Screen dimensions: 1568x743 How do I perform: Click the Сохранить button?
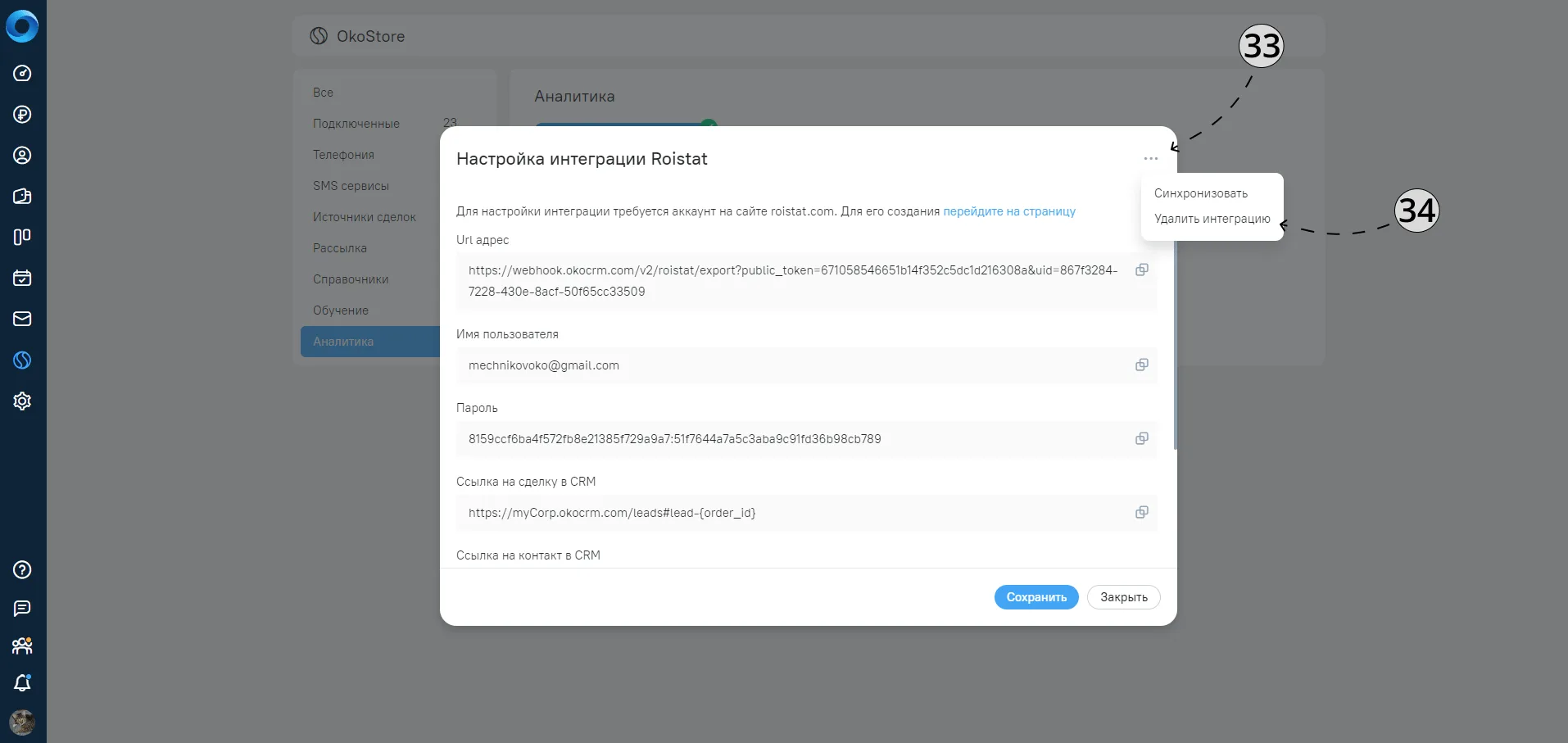coord(1036,597)
